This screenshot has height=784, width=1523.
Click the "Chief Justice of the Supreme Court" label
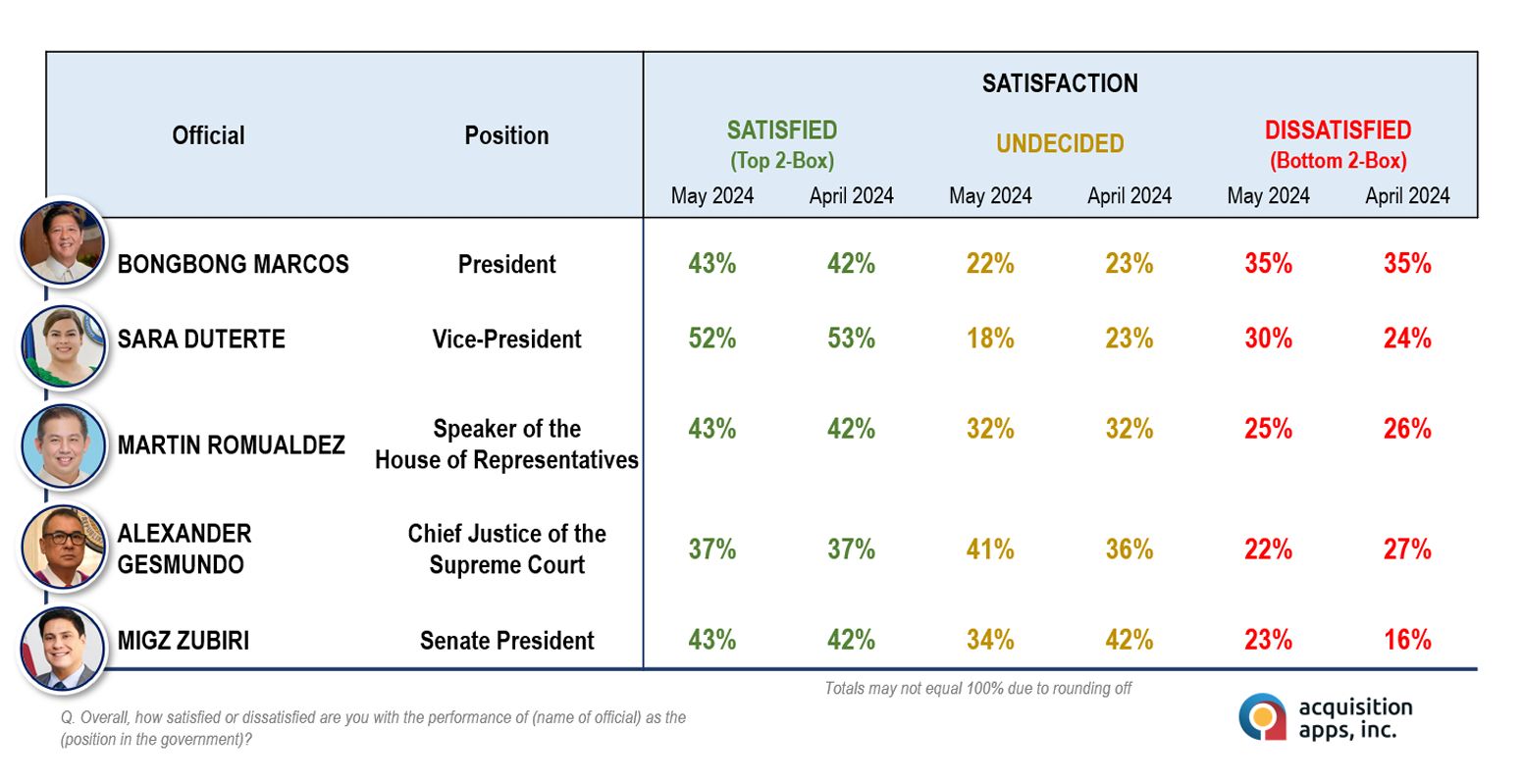[506, 549]
